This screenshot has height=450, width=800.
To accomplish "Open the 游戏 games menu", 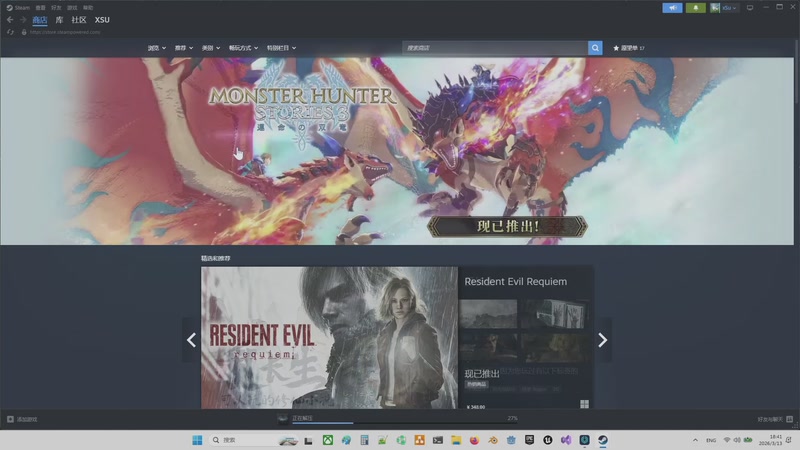I will [72, 8].
